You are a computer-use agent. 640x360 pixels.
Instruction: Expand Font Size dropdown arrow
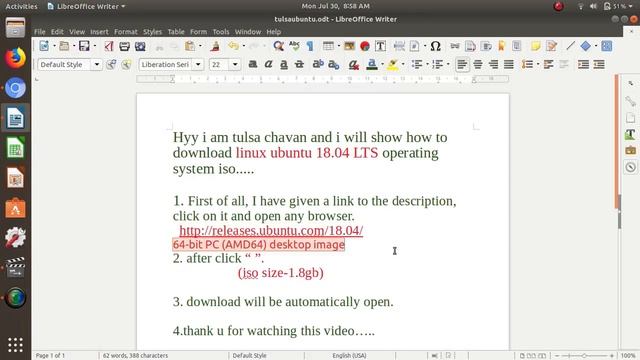pyautogui.click(x=235, y=64)
